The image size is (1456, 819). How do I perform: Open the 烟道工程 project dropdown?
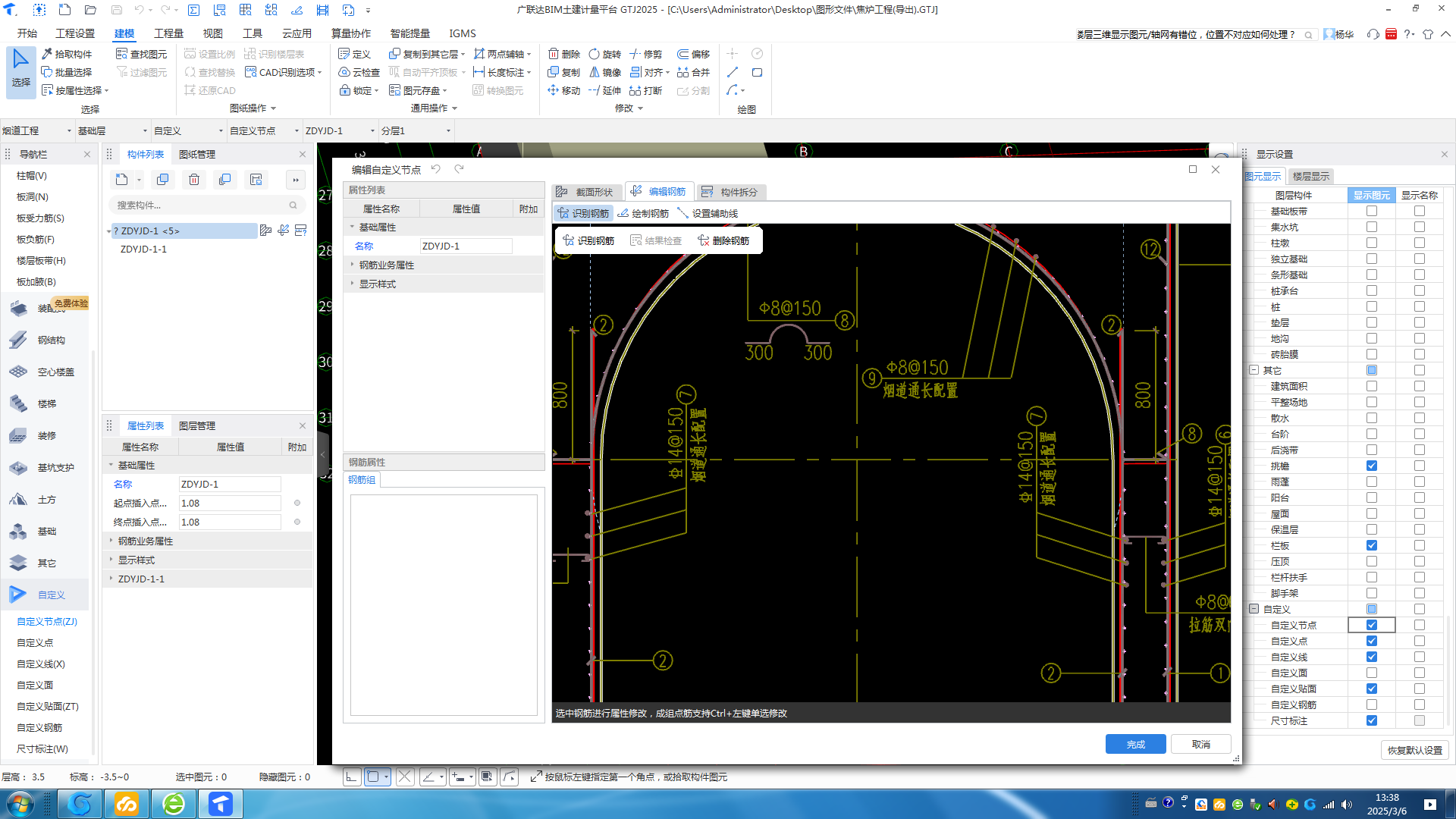coord(37,130)
